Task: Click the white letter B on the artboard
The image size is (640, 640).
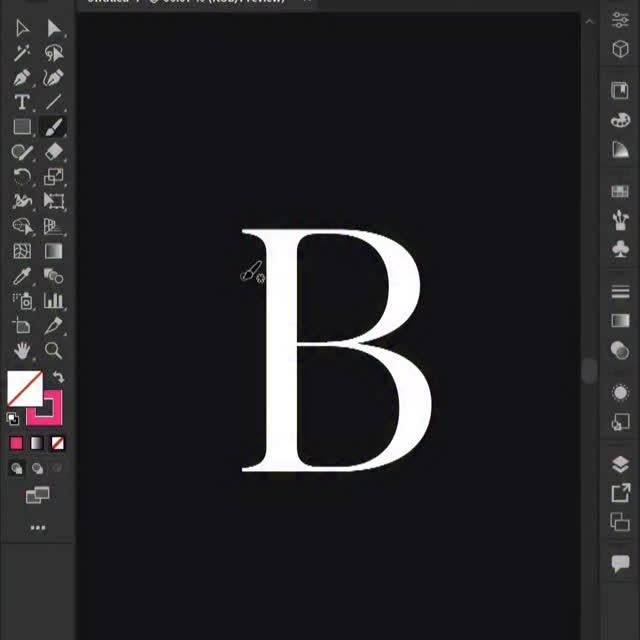Action: pyautogui.click(x=284, y=350)
